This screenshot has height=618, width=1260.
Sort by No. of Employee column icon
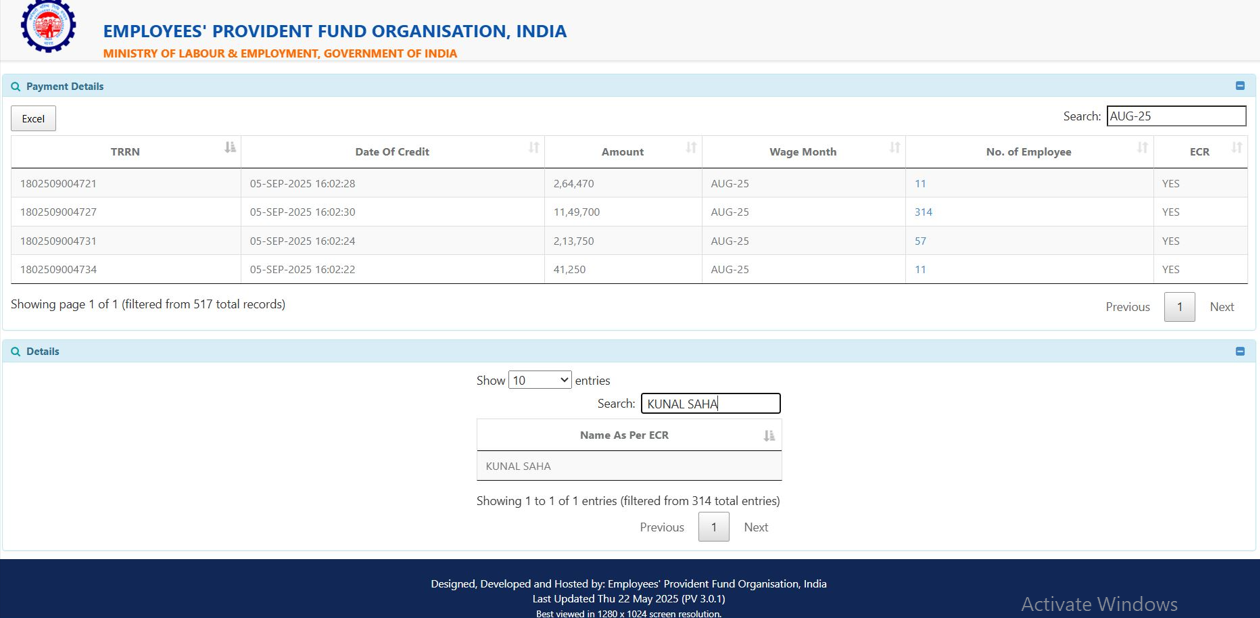1142,148
